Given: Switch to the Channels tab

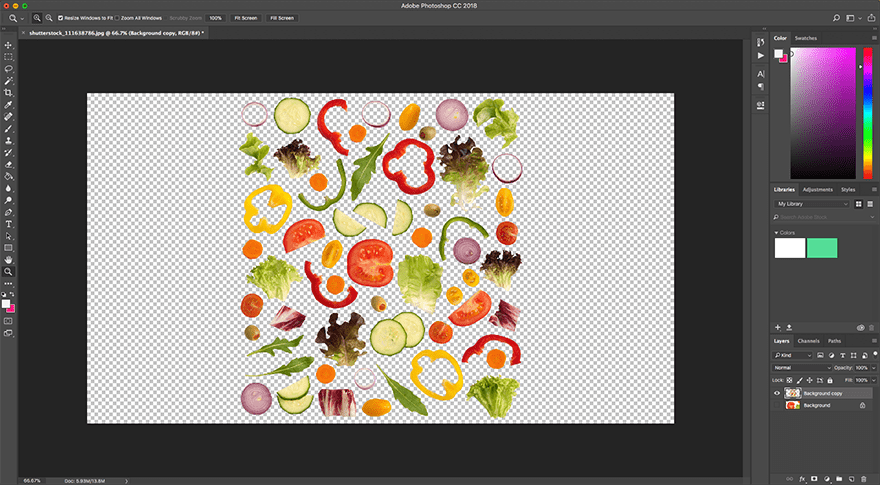Looking at the screenshot, I should coord(808,341).
